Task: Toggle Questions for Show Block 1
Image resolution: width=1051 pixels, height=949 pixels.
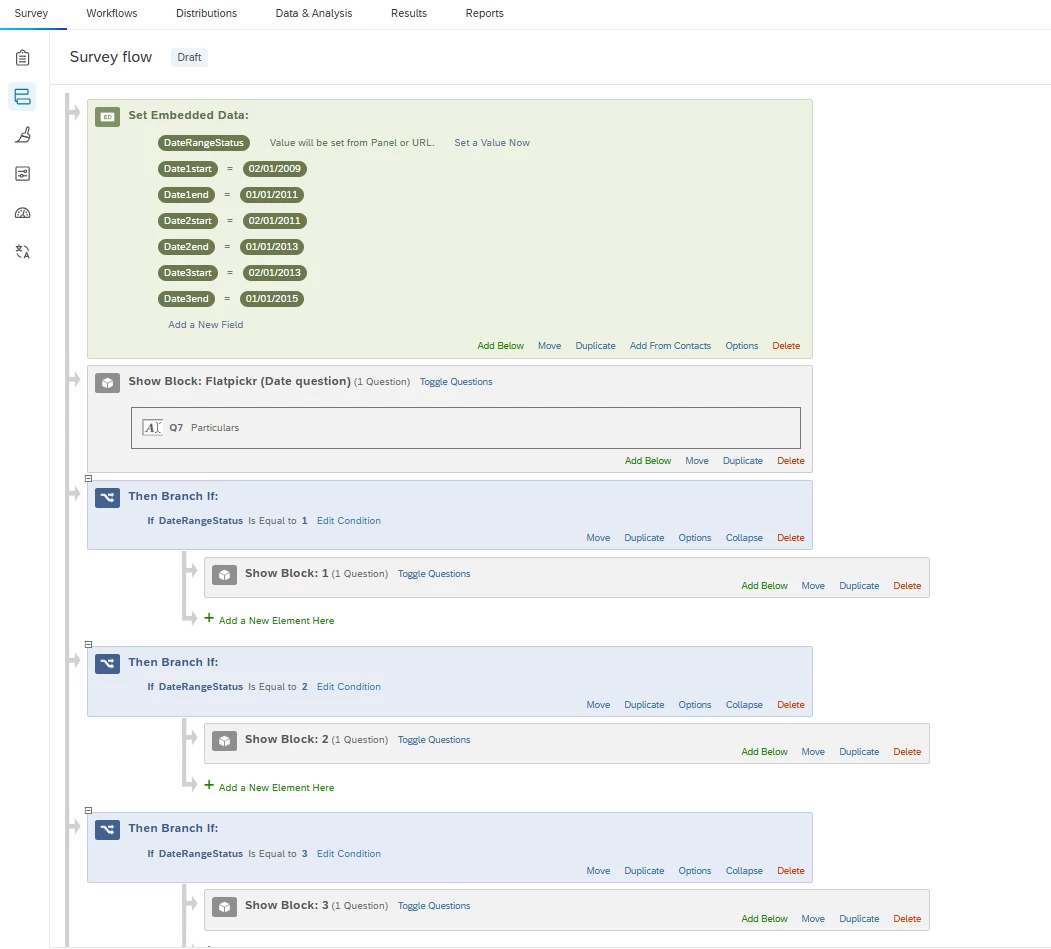Action: coord(434,574)
